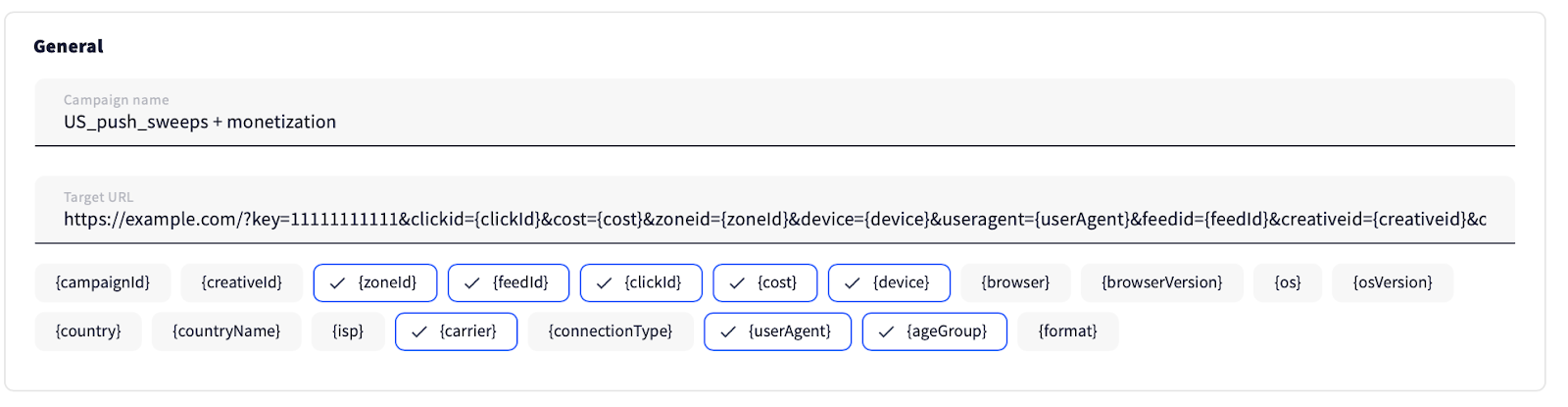Disable the {device} macro chip
1568x407 pixels.
click(889, 282)
